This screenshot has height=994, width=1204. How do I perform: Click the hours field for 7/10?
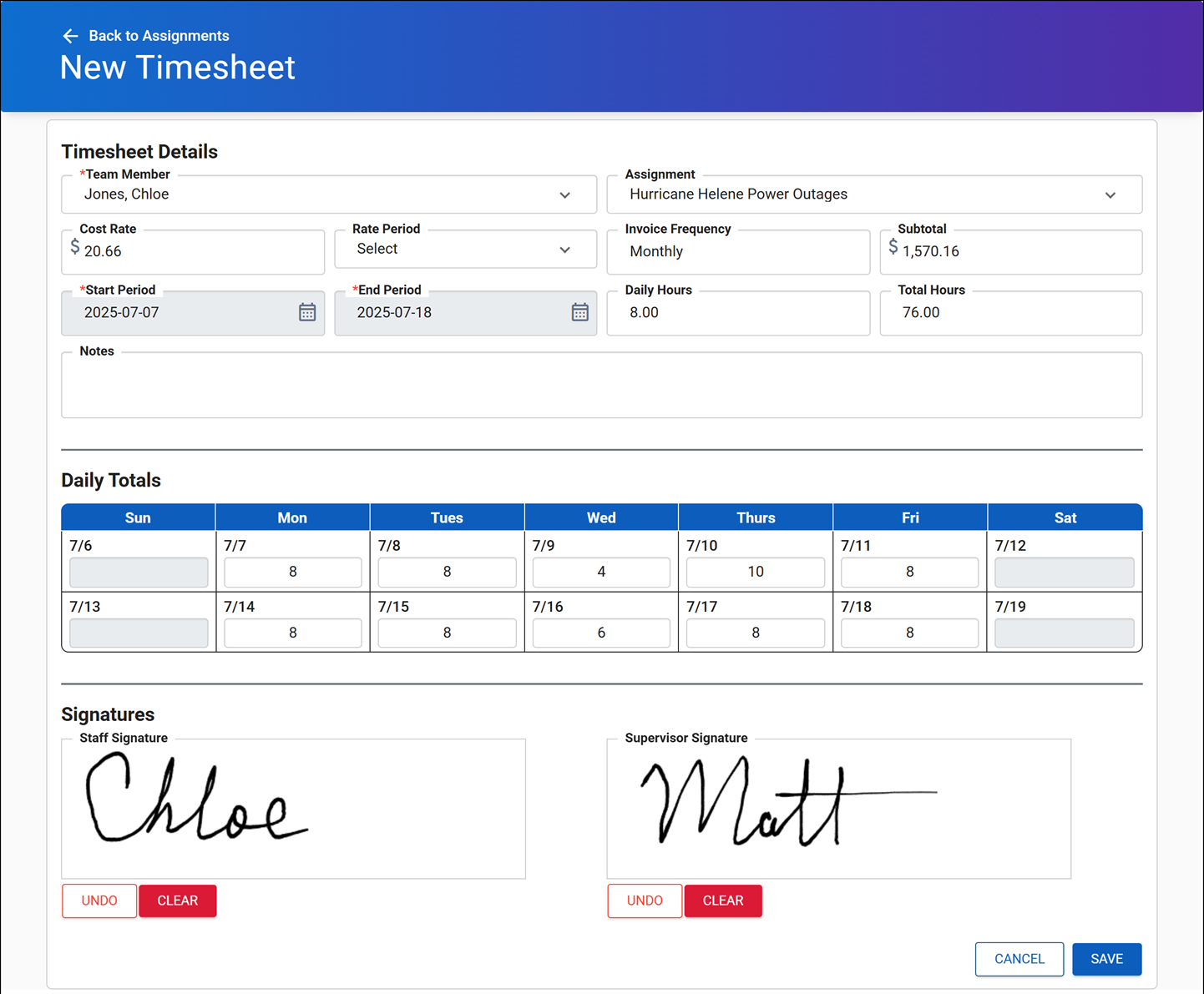[755, 572]
